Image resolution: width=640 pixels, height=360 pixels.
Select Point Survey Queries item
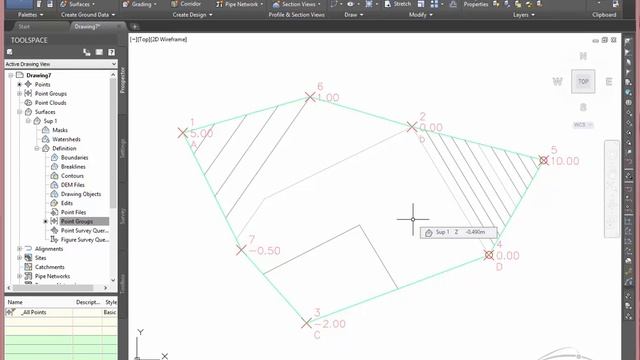(x=84, y=231)
